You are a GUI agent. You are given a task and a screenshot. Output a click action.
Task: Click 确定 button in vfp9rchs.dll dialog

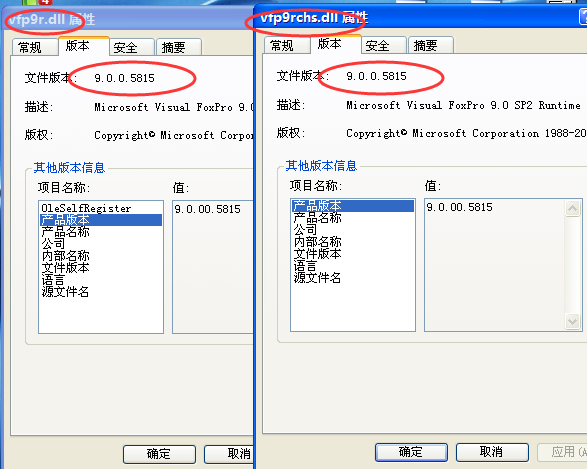[x=411, y=452]
